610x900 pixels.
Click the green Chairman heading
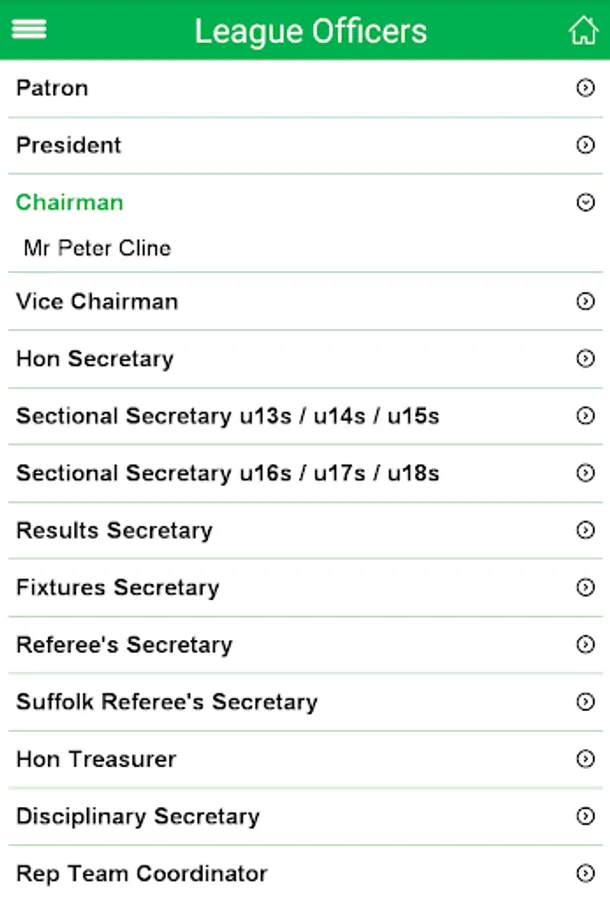70,202
